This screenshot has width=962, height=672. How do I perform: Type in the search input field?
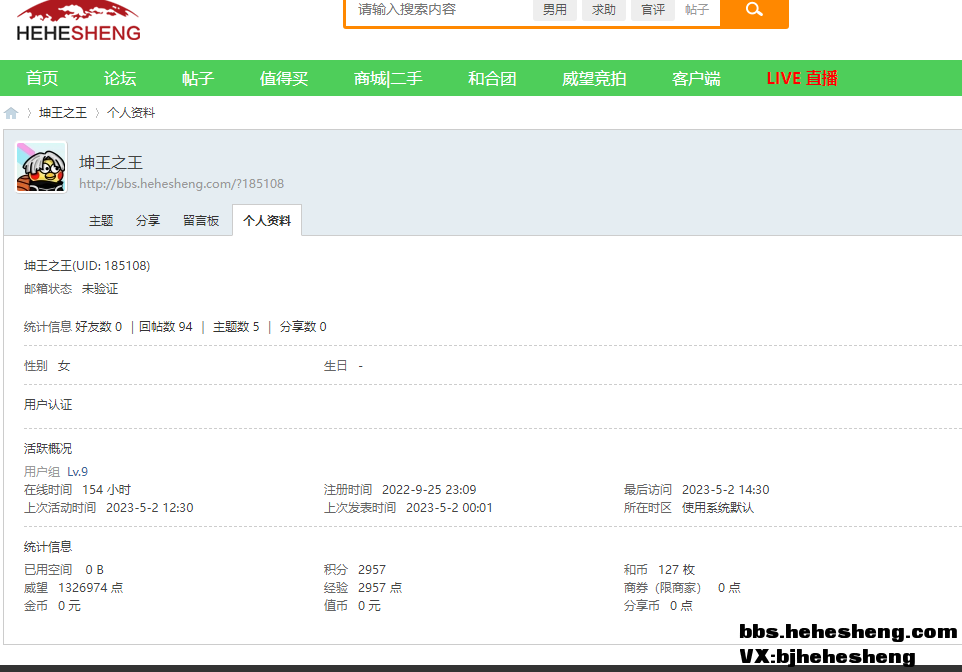(440, 10)
